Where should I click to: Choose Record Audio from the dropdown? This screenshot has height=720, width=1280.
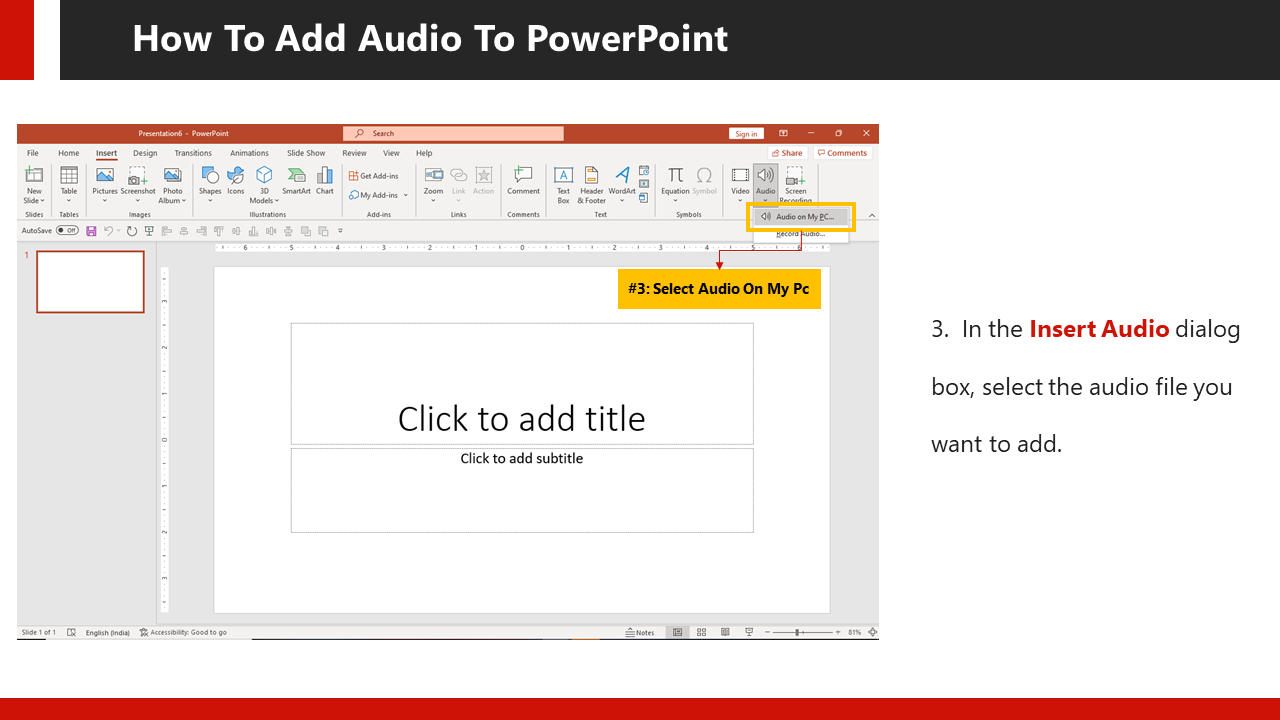(x=801, y=234)
